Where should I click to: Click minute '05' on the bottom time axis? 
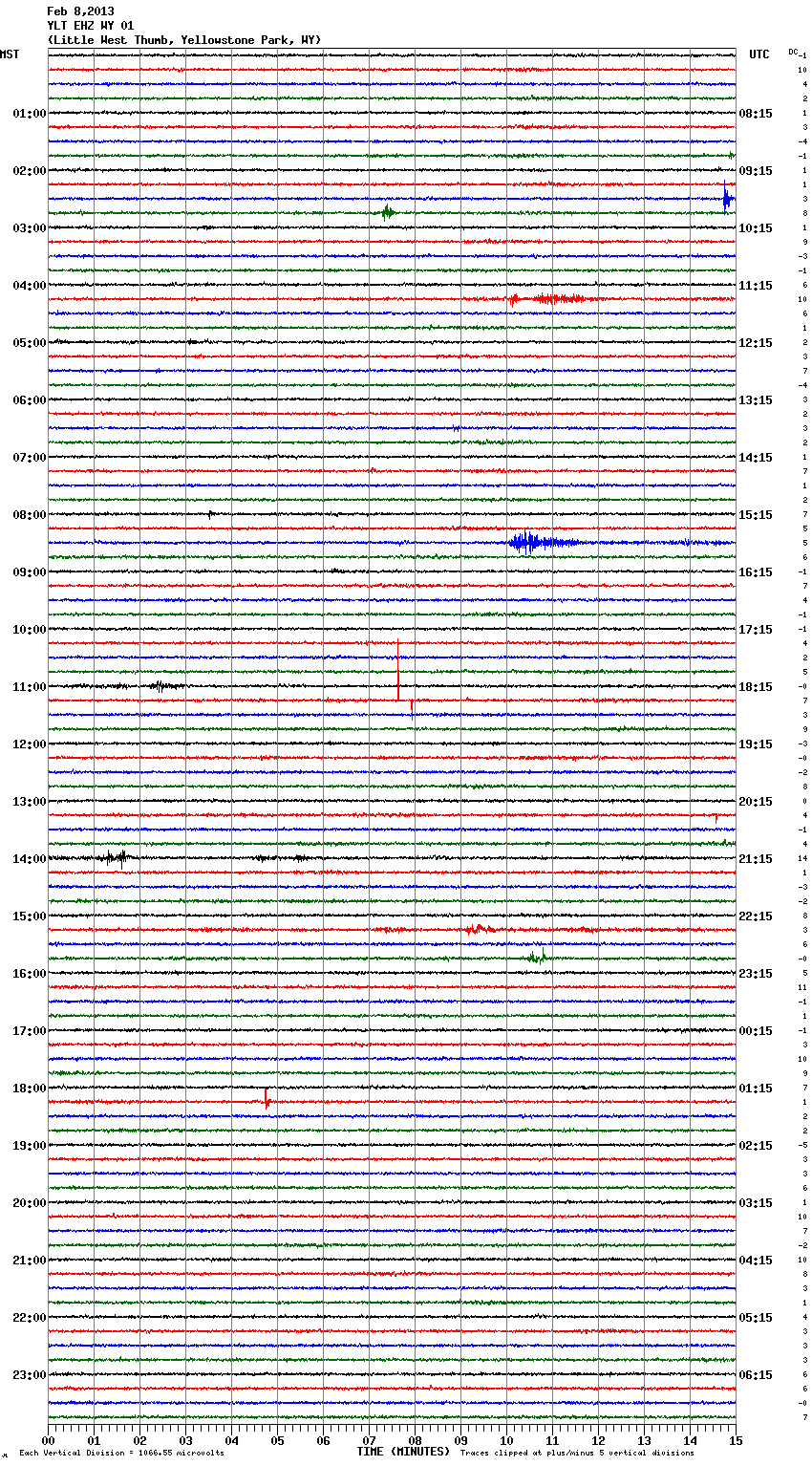coord(277,1440)
